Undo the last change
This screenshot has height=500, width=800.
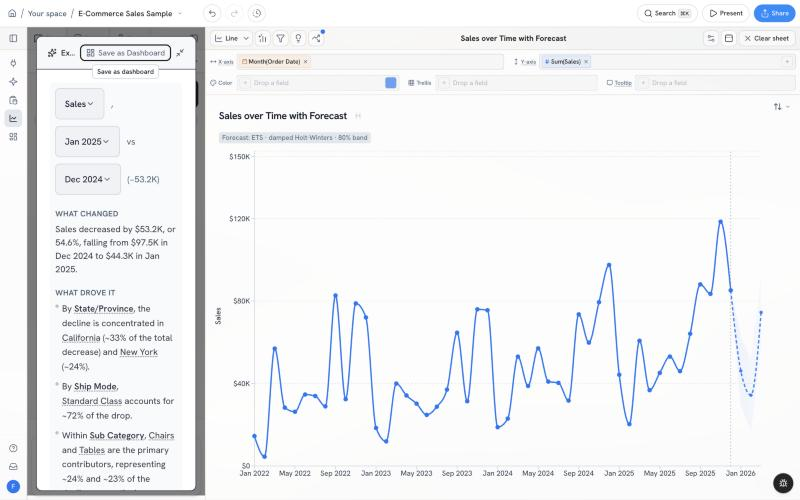(x=212, y=13)
